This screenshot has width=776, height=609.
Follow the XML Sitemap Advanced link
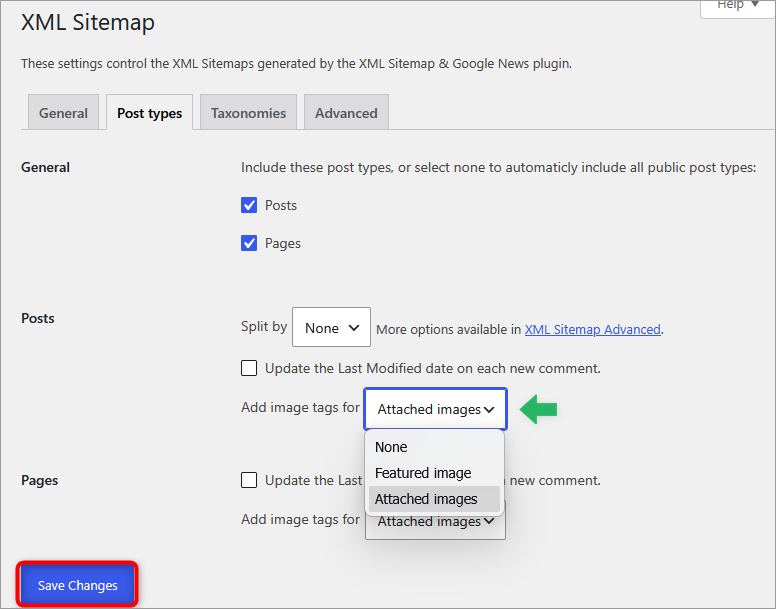(592, 329)
